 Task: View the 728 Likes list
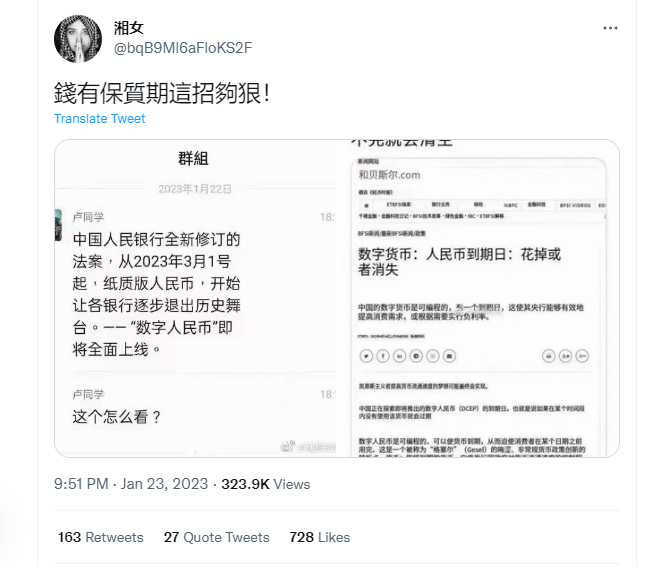click(320, 537)
